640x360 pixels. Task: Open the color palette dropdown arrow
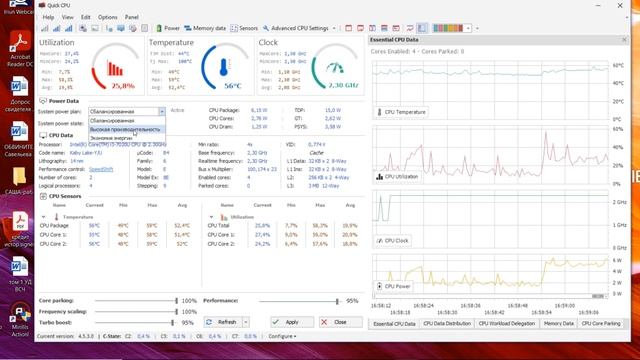468,28
